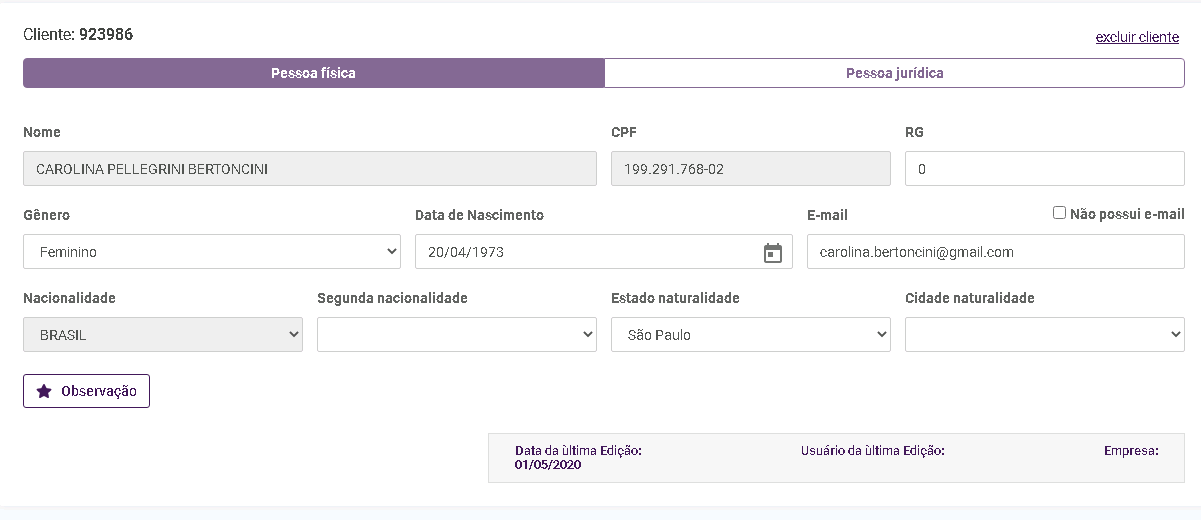This screenshot has width=1201, height=520.
Task: Open the Cidade naturalidade dropdown
Action: (1044, 335)
